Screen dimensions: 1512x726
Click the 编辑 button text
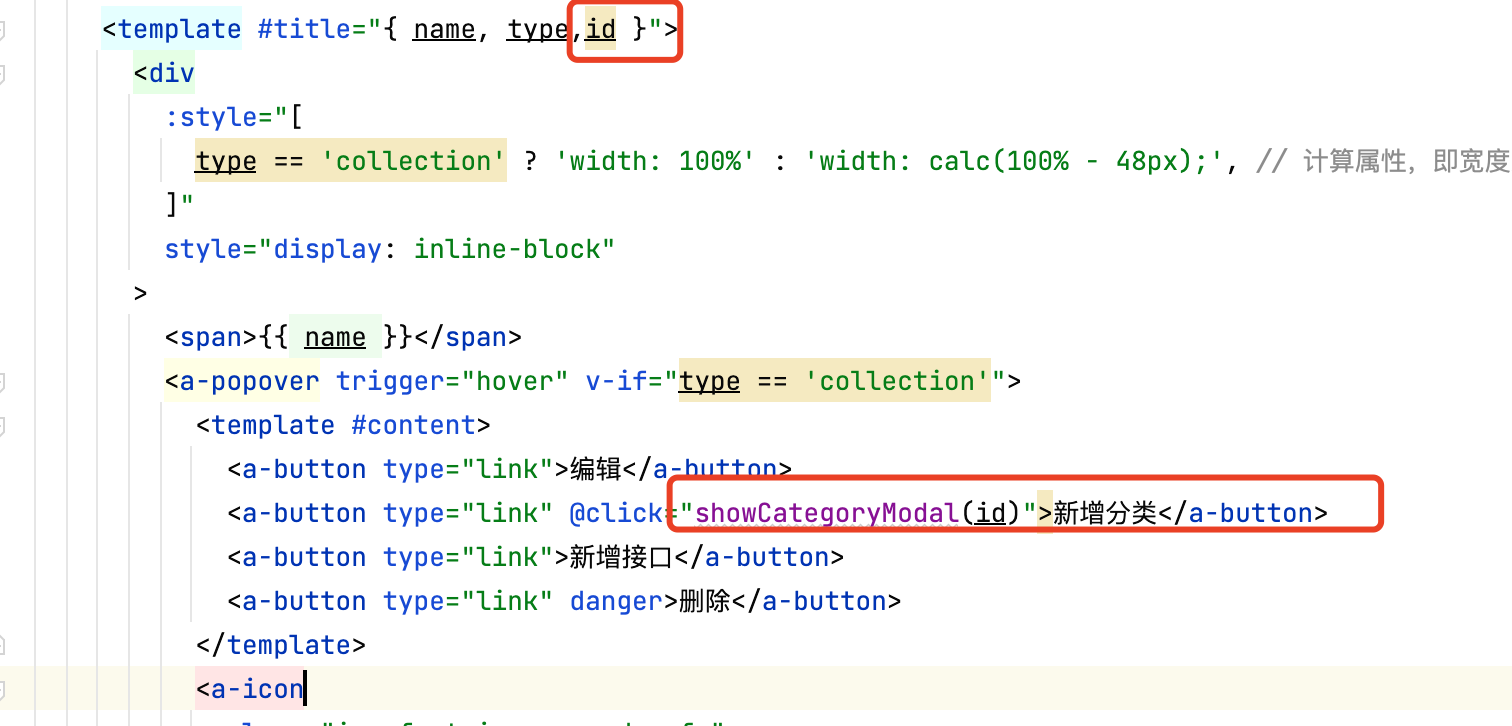coord(595,470)
